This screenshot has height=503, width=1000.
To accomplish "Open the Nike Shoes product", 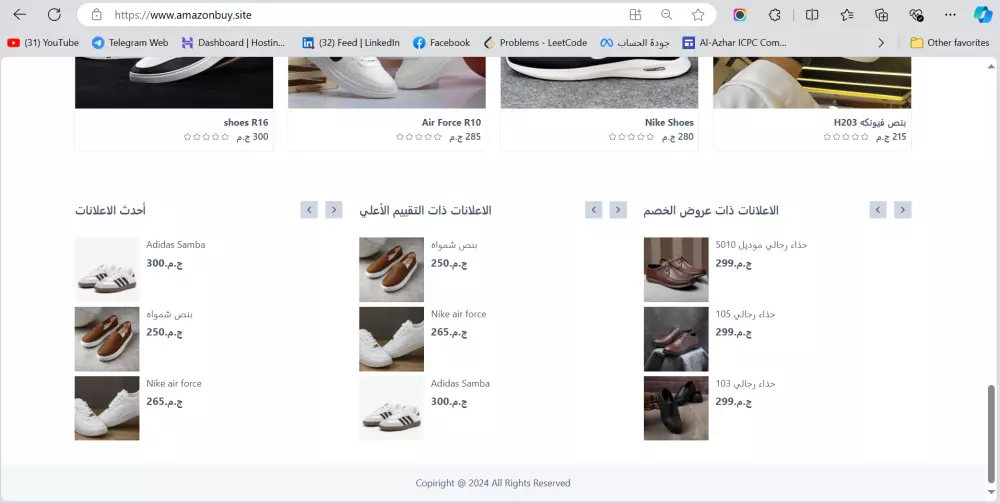I will coord(669,122).
